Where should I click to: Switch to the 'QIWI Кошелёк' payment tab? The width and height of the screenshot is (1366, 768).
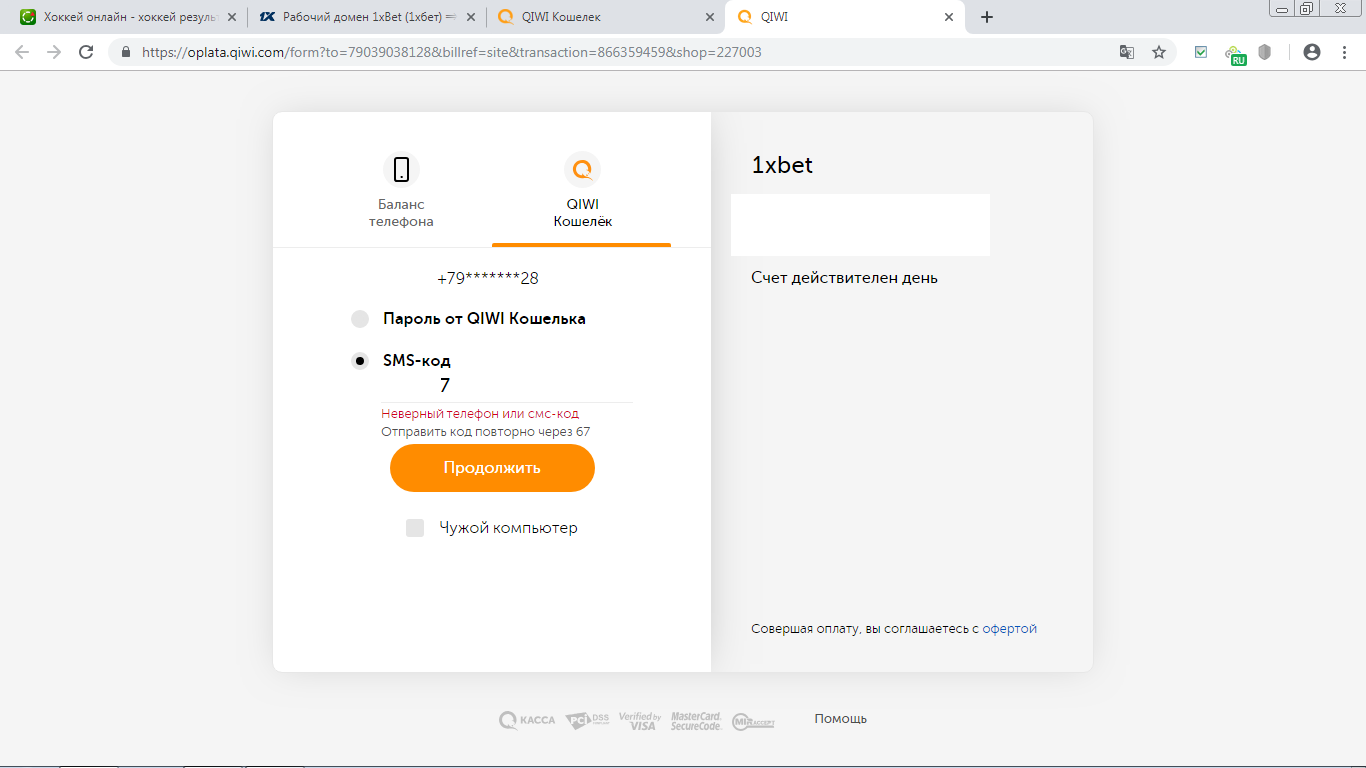point(582,191)
